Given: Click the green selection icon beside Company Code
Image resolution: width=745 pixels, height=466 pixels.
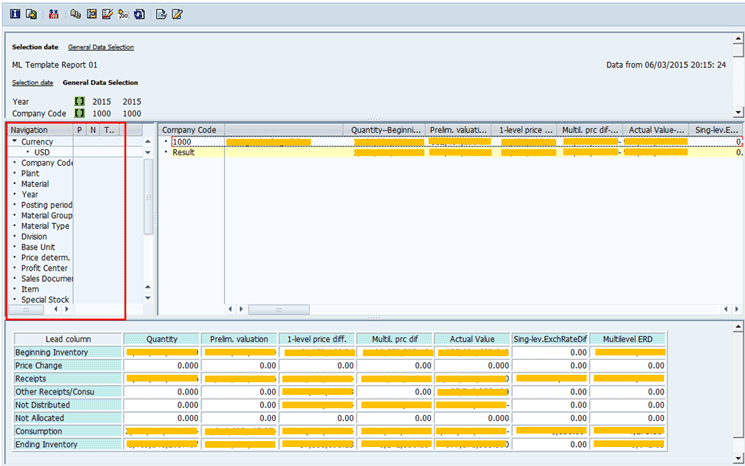Looking at the screenshot, I should [x=80, y=113].
